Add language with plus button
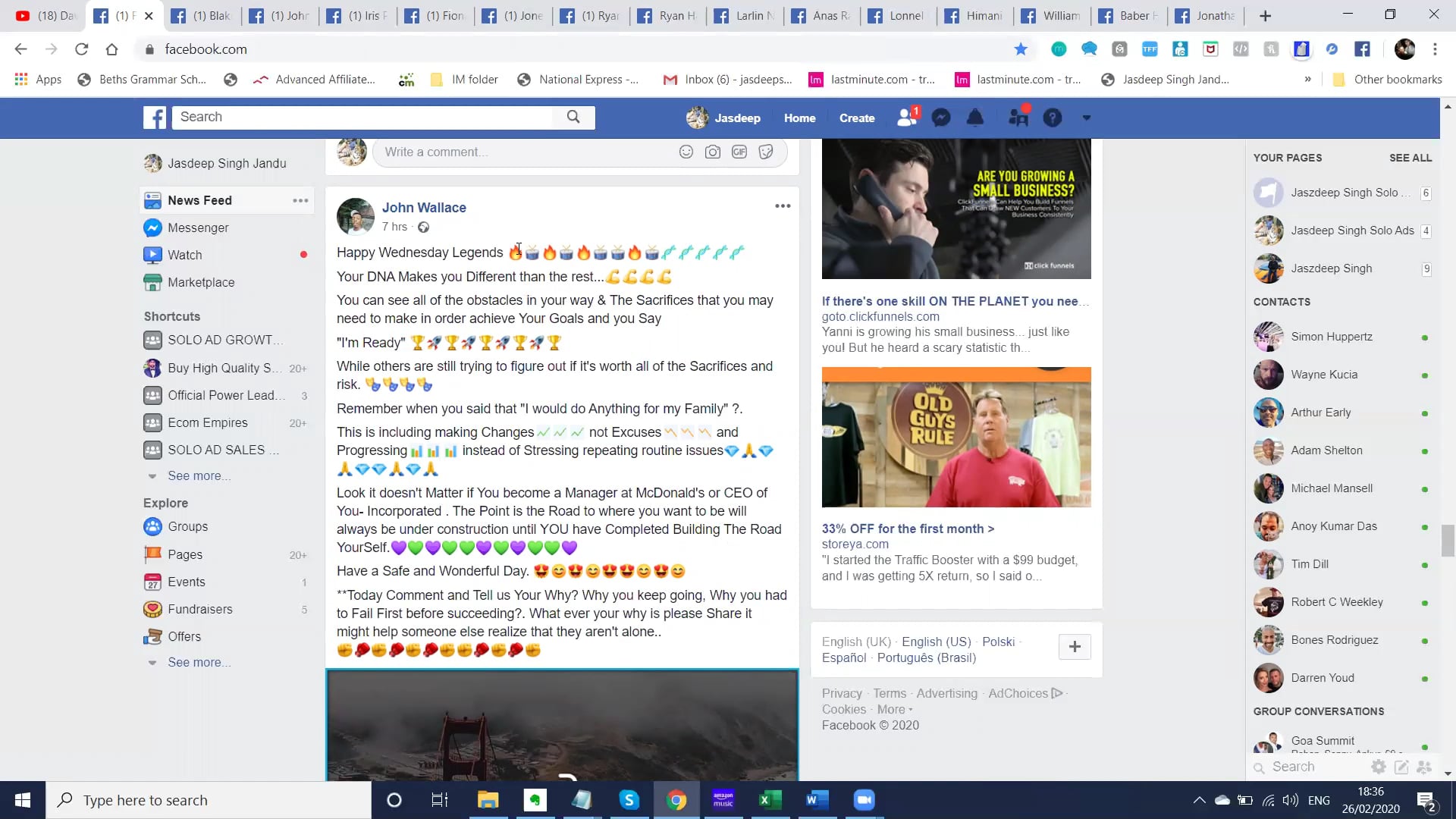This screenshot has width=1456, height=819. (1075, 647)
